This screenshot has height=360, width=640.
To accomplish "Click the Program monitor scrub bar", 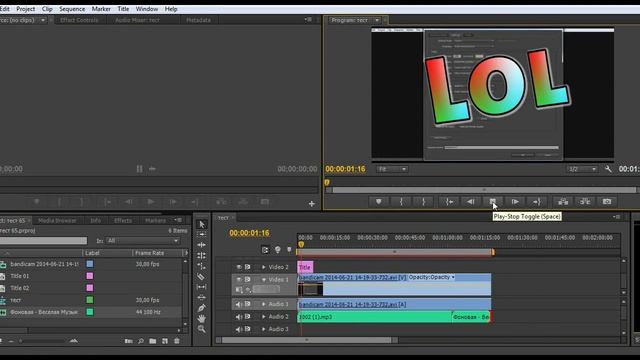I will [x=484, y=190].
